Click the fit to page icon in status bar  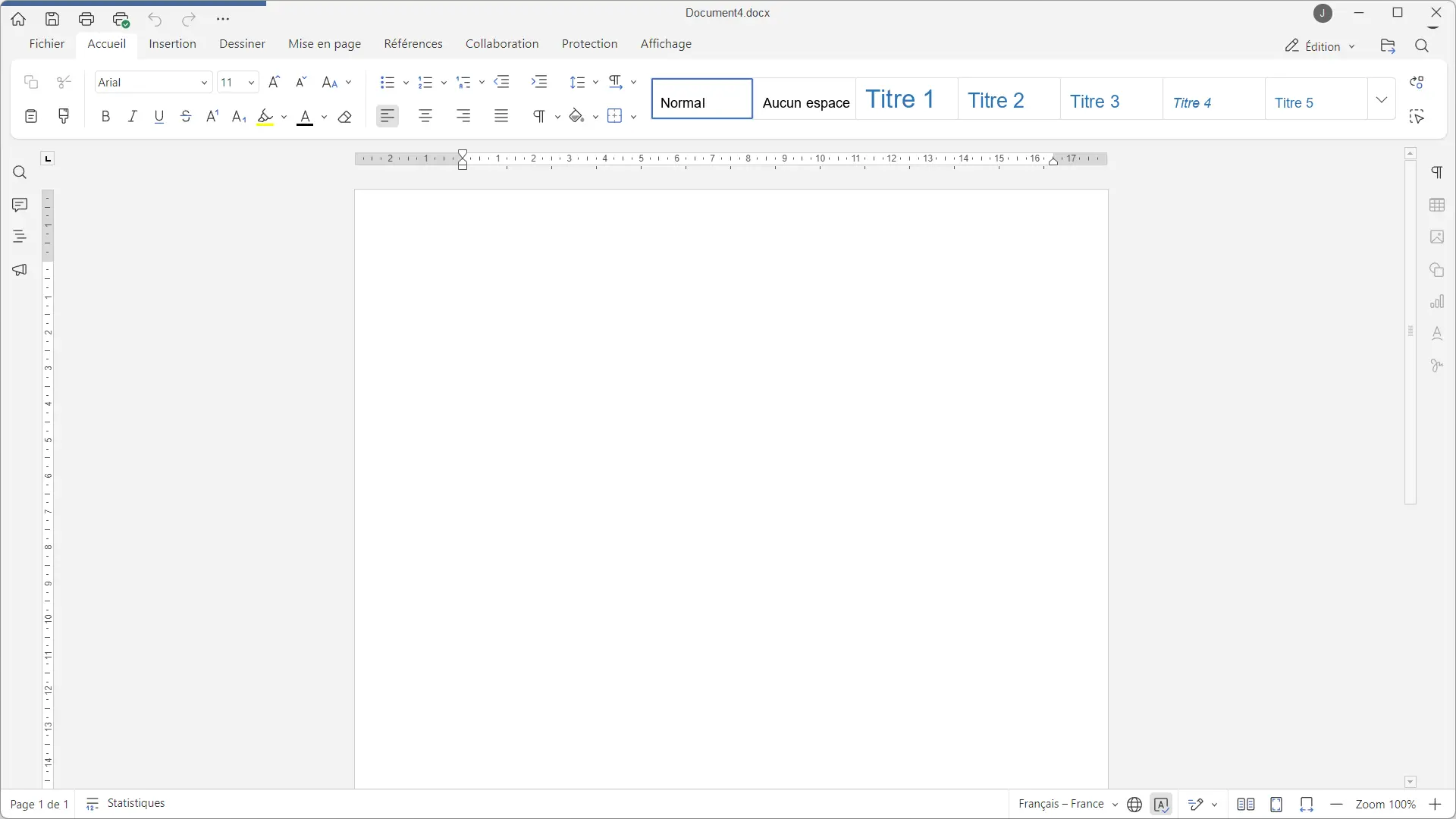coord(1276,805)
